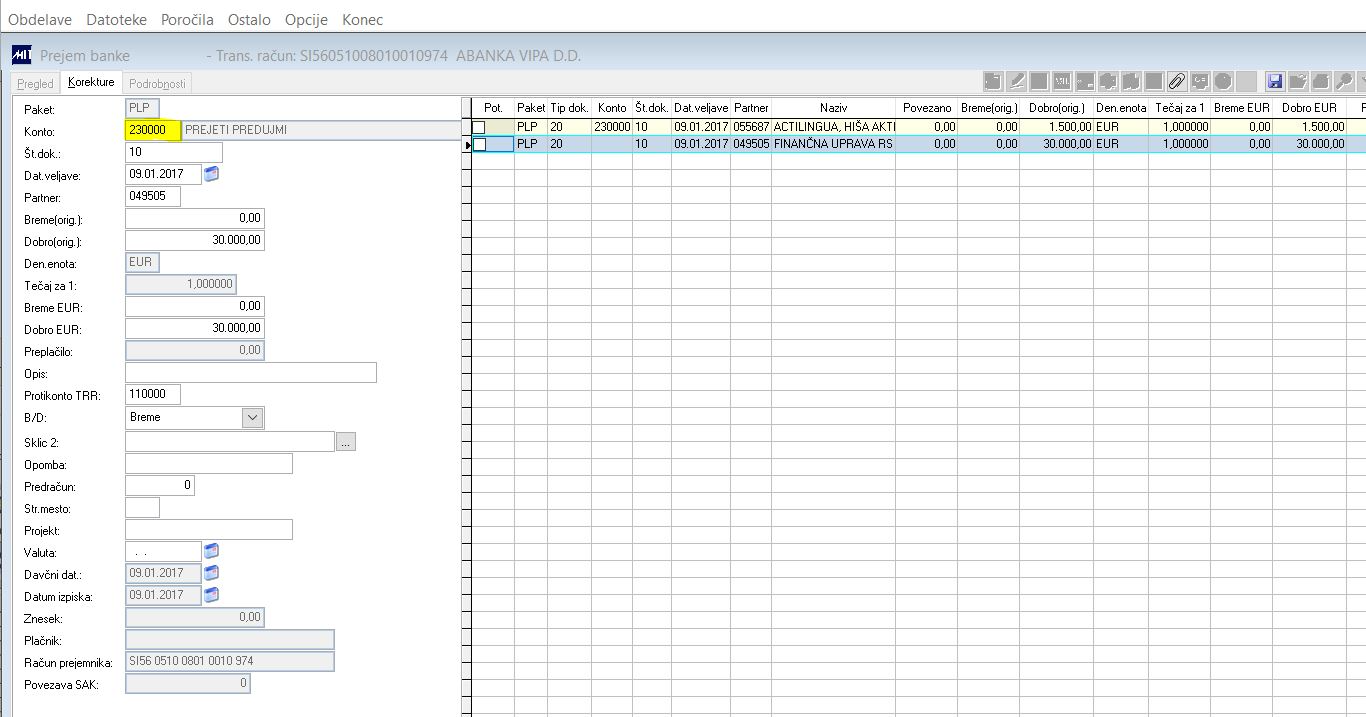Viewport: 1366px width, 717px height.
Task: Click the Konto field containing 230000
Action: (x=152, y=130)
